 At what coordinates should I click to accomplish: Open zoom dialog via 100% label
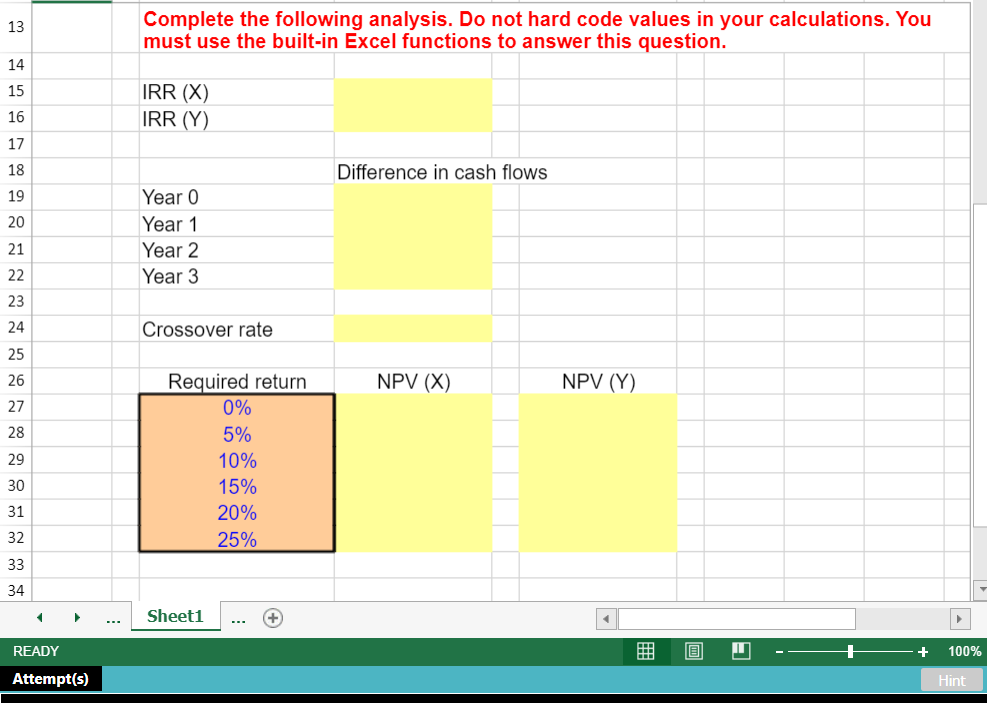[x=964, y=651]
